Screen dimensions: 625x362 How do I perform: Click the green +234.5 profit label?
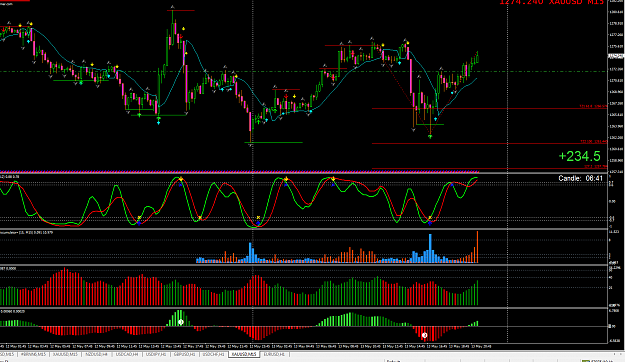[x=580, y=156]
